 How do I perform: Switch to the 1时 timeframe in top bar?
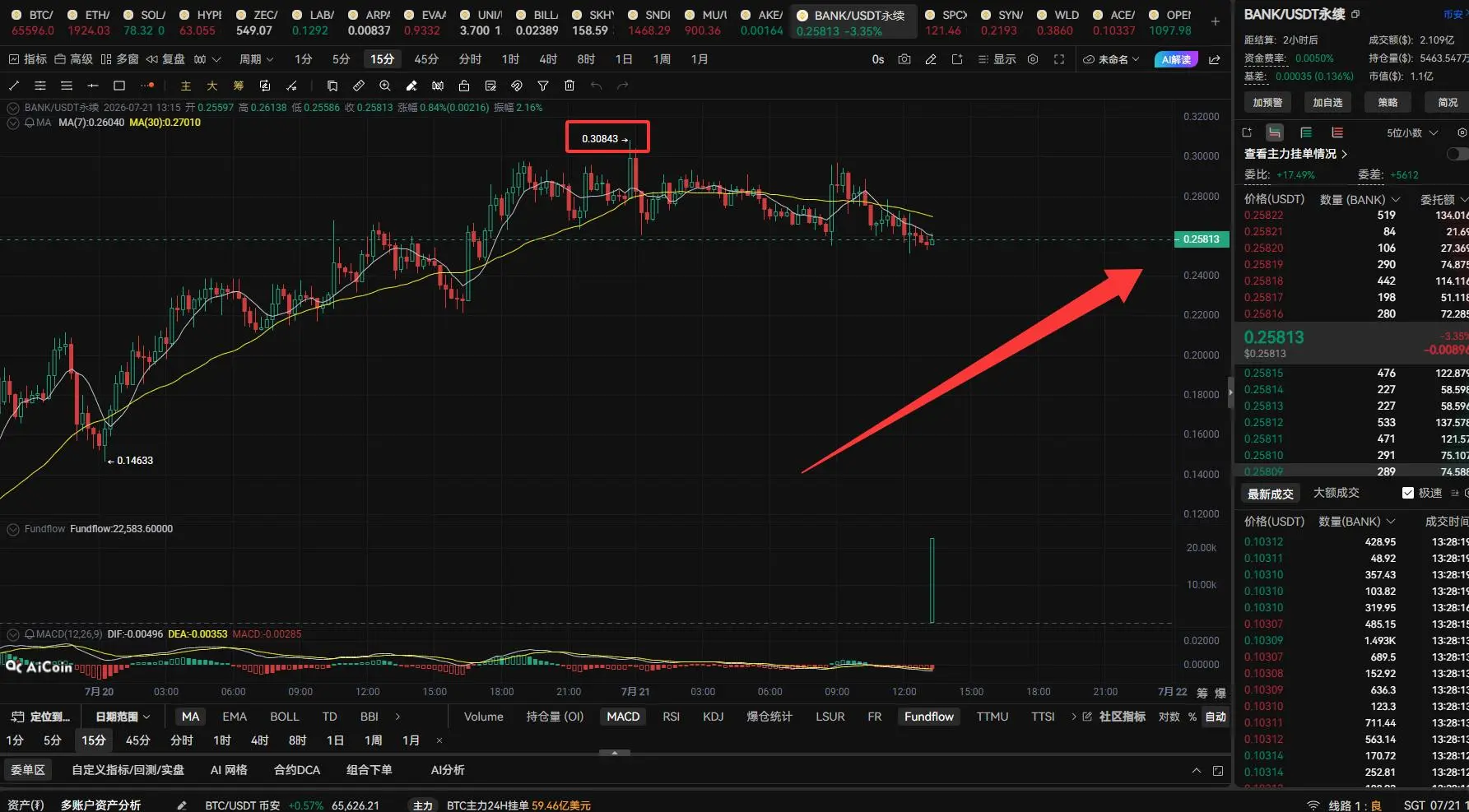510,59
